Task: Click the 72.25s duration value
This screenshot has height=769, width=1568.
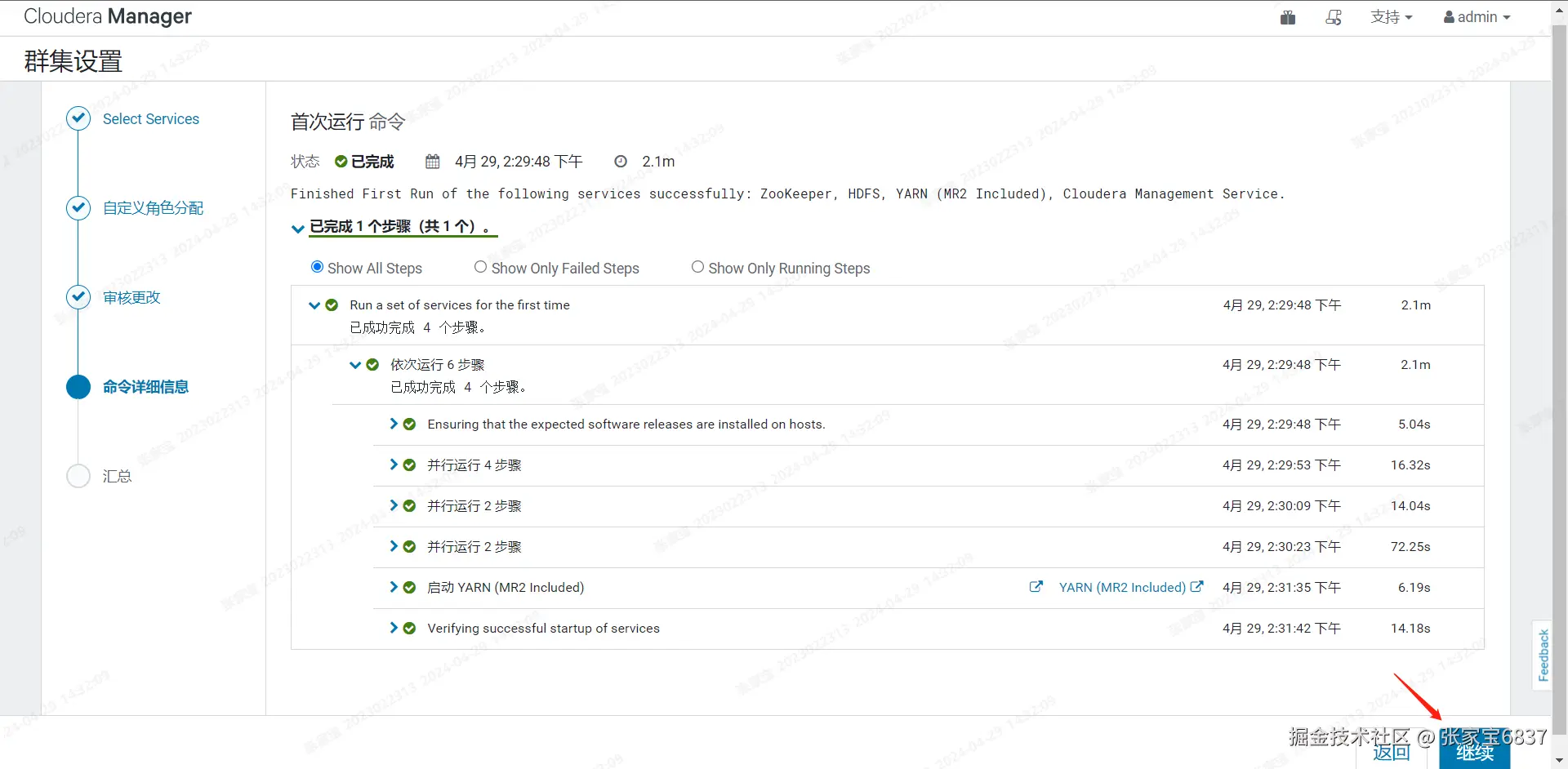Action: [x=1410, y=547]
